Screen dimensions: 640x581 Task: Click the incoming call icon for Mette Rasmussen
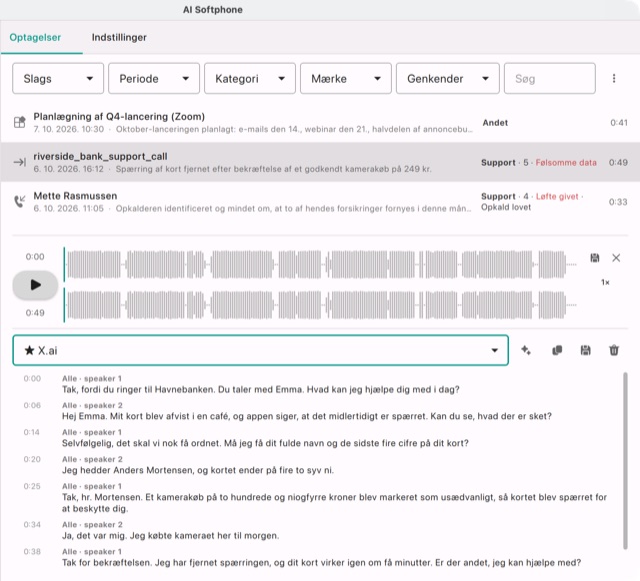point(20,201)
